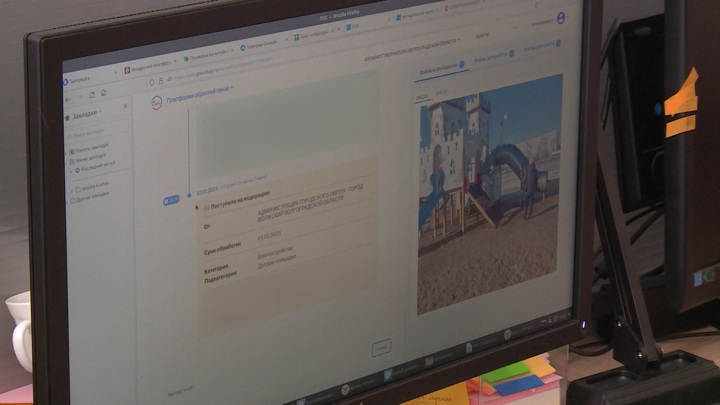Image resolution: width=720 pixels, height=405 pixels.
Task: Reload the page with the refresh icon
Action: pos(91,95)
